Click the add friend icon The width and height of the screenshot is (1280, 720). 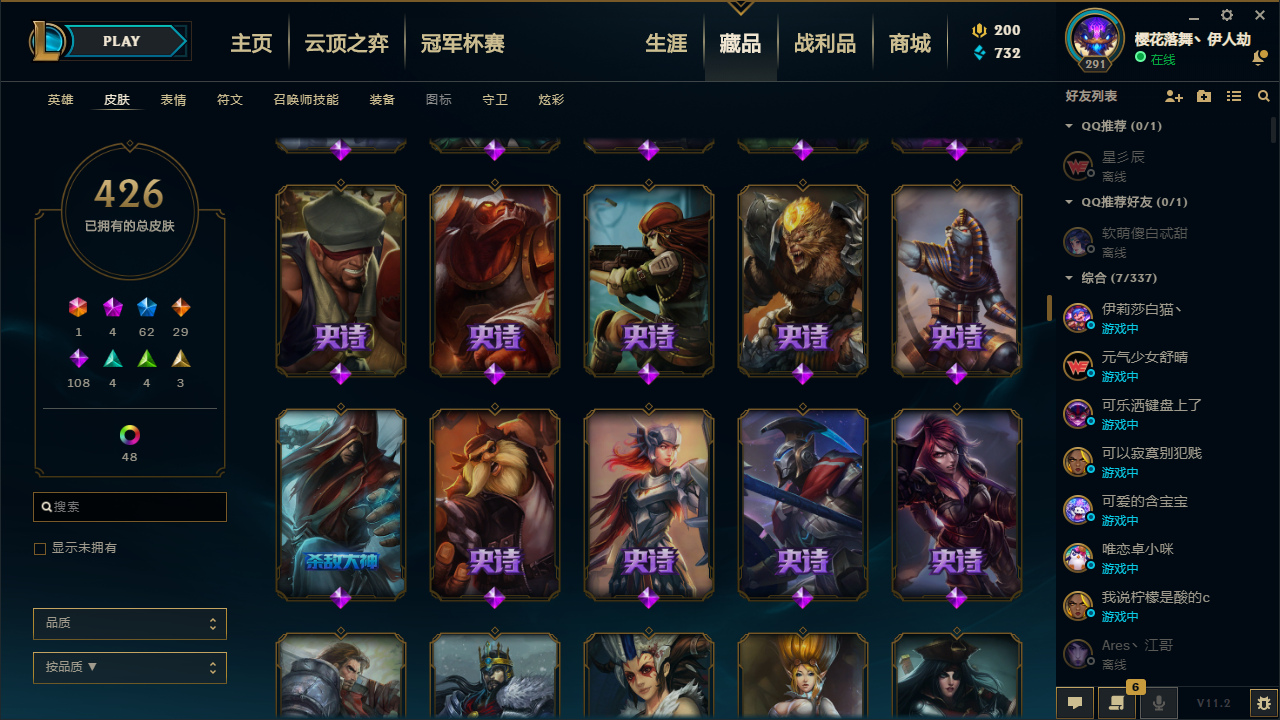tap(1174, 96)
